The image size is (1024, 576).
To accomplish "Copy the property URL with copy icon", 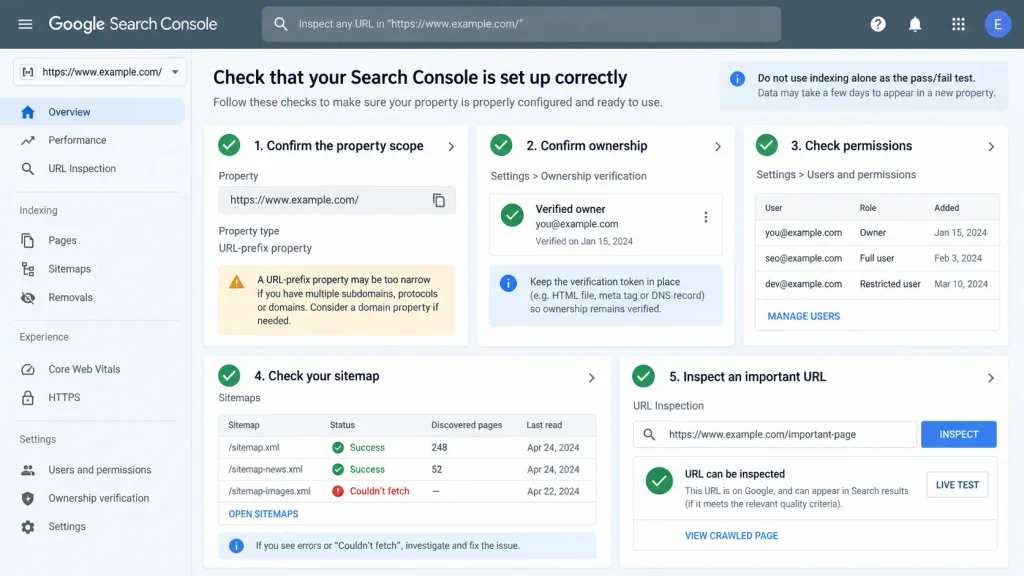I will (x=439, y=200).
